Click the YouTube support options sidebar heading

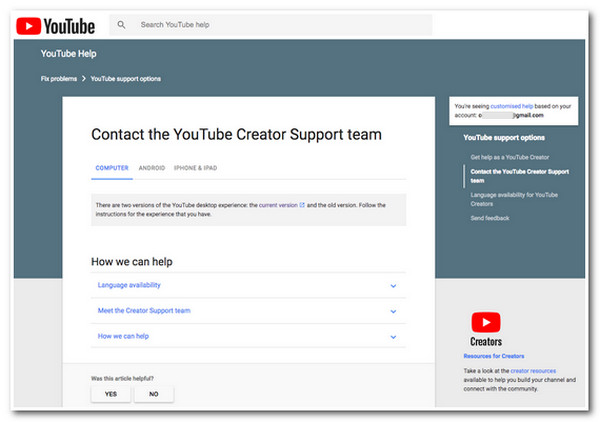(x=504, y=138)
